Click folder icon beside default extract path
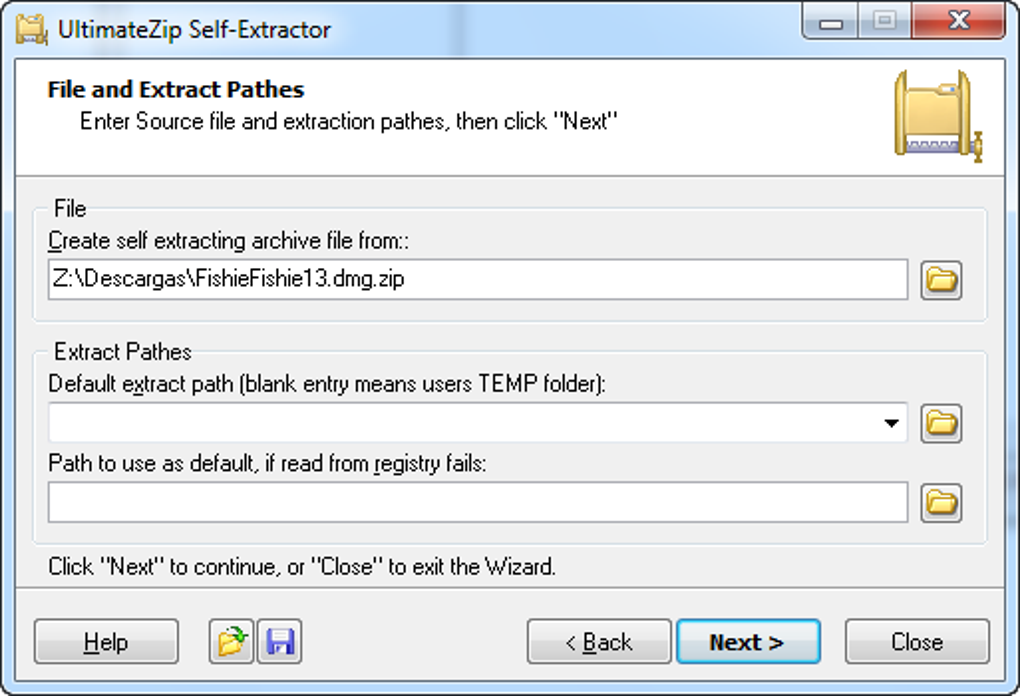The height and width of the screenshot is (696, 1020). click(x=941, y=423)
